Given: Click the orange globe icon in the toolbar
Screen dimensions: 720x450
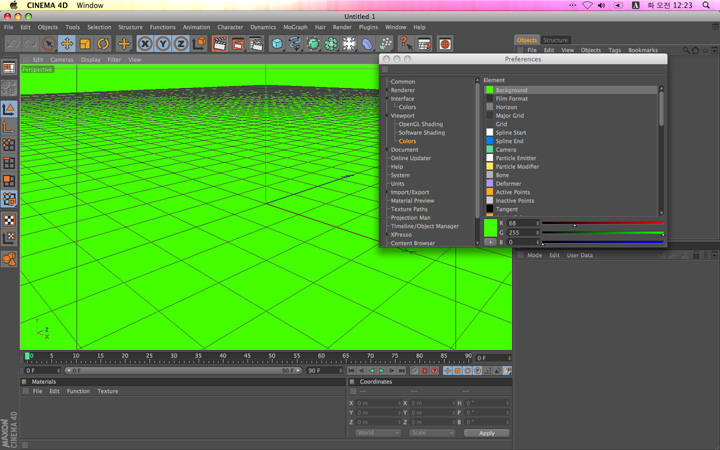Looking at the screenshot, I should [x=445, y=44].
